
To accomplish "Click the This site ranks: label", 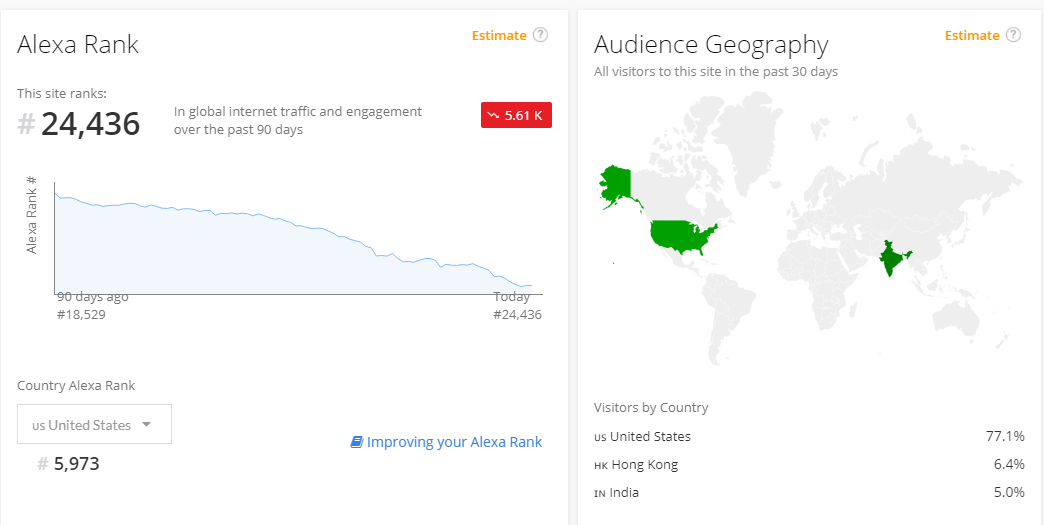I will click(x=61, y=93).
